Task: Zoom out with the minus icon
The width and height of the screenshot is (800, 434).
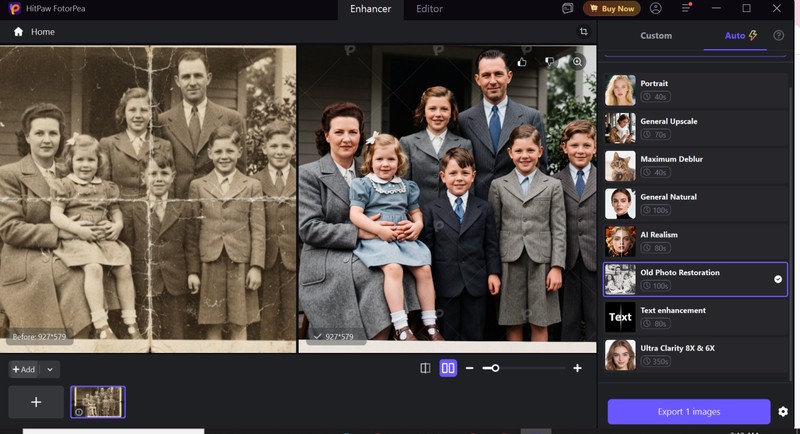Action: click(469, 368)
